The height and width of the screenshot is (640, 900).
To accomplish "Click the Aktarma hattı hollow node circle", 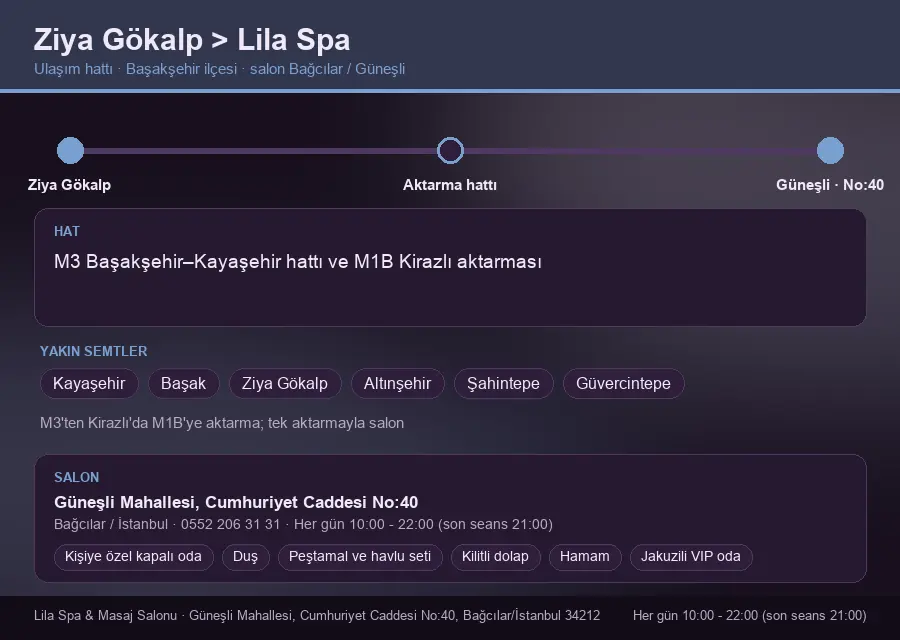I will coord(450,150).
